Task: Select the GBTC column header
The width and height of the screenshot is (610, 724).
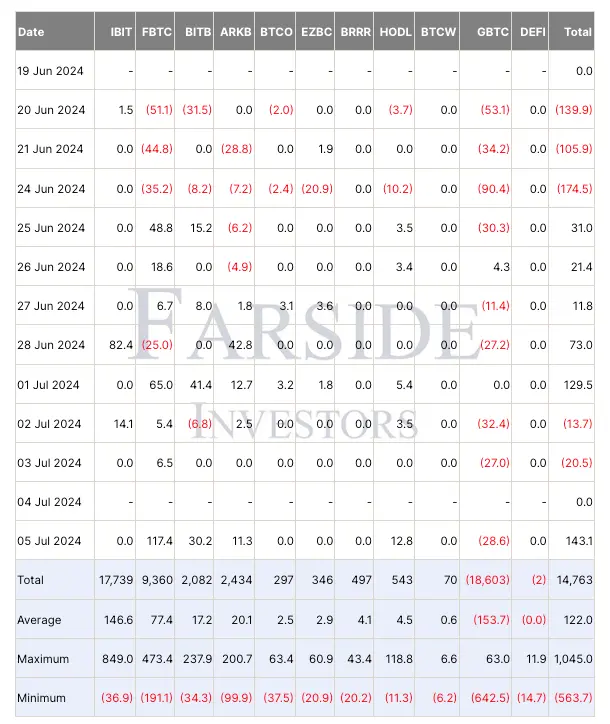Action: [x=493, y=32]
